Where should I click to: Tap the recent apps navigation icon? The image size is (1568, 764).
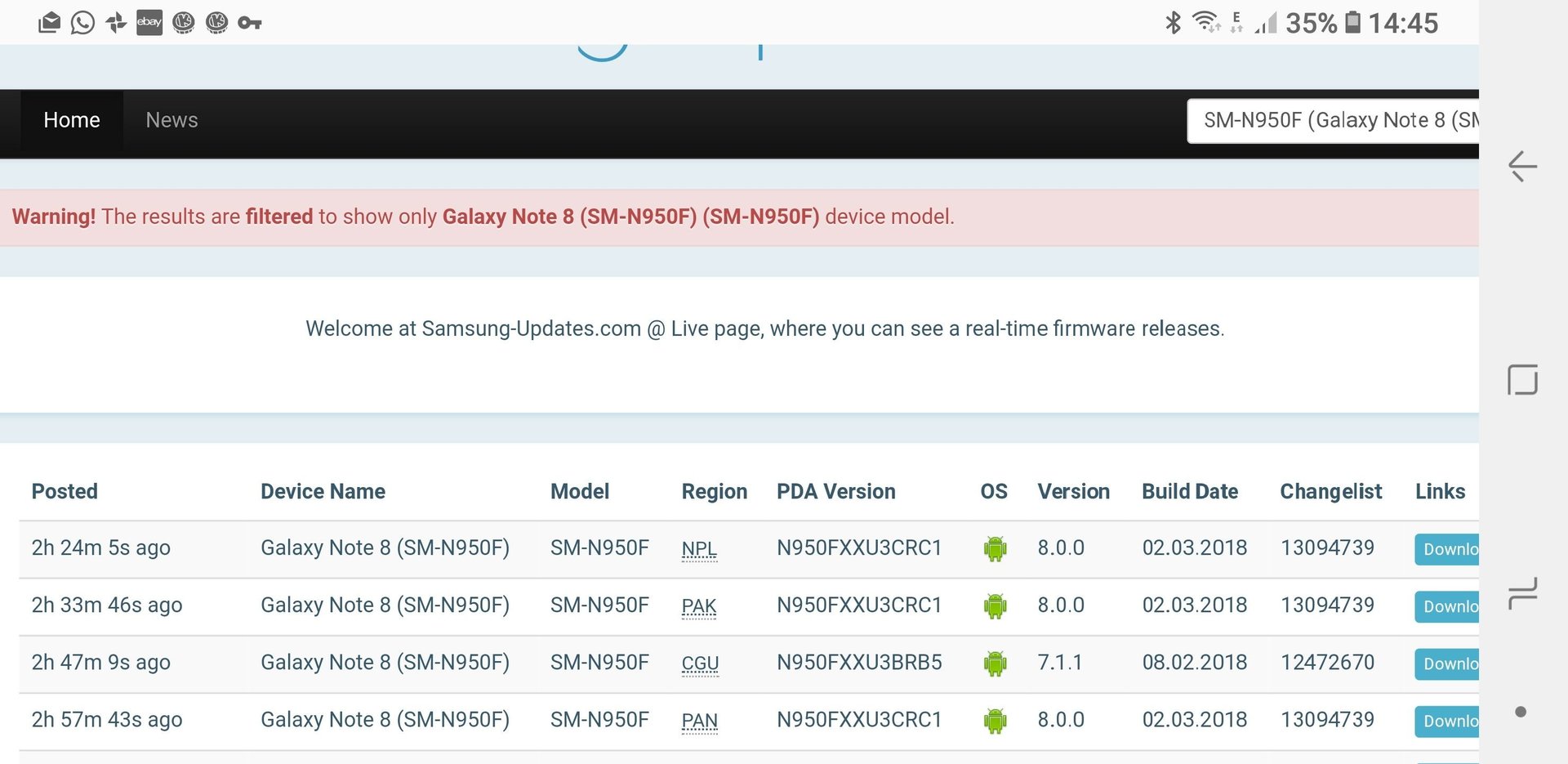pos(1522,593)
